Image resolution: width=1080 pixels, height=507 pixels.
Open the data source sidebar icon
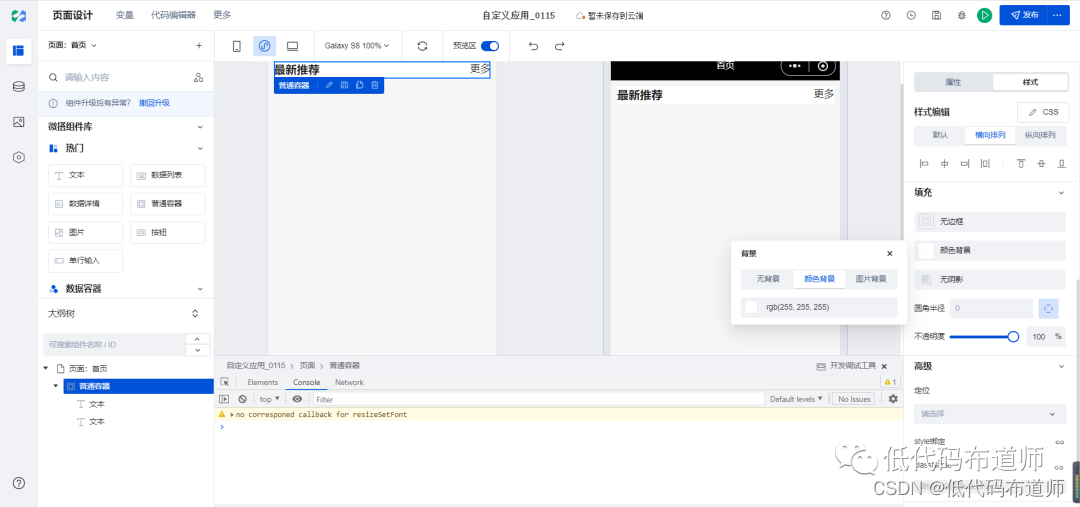click(19, 87)
